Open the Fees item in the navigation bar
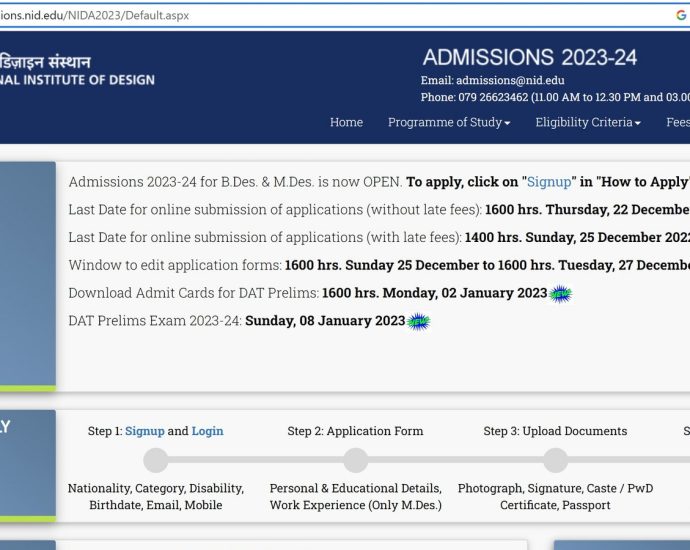This screenshot has width=690, height=550. 677,122
